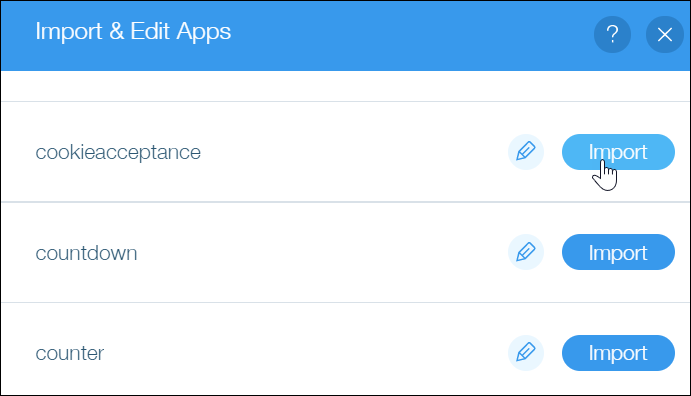Click empty space in the cookieacceptance row
The image size is (691, 396).
(x=353, y=152)
